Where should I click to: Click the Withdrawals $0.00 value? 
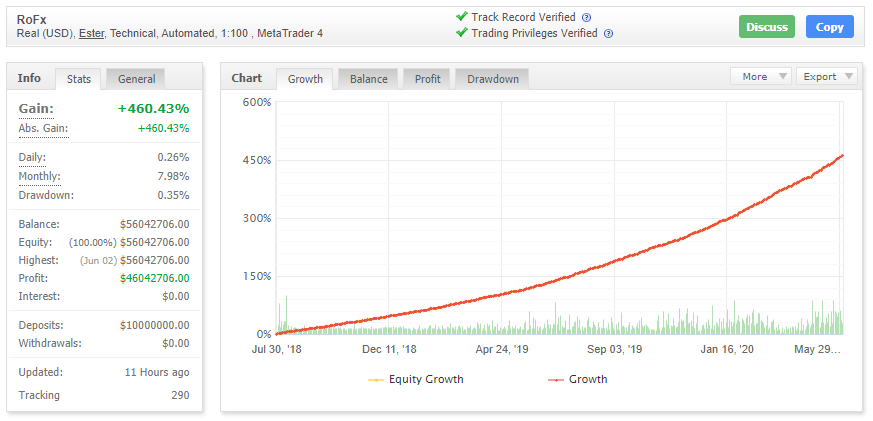[175, 343]
